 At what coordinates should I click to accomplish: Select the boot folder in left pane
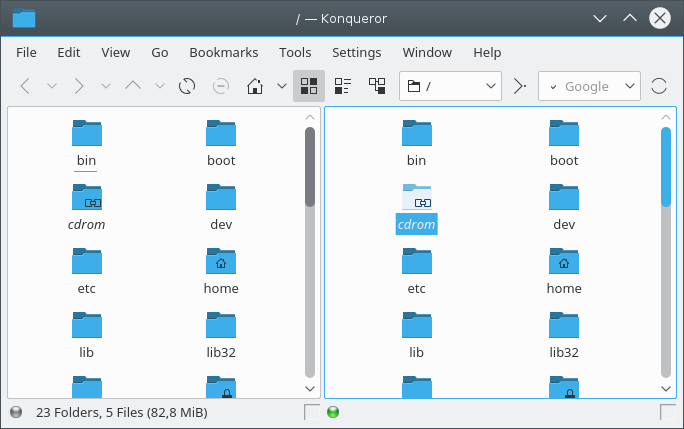coord(221,140)
